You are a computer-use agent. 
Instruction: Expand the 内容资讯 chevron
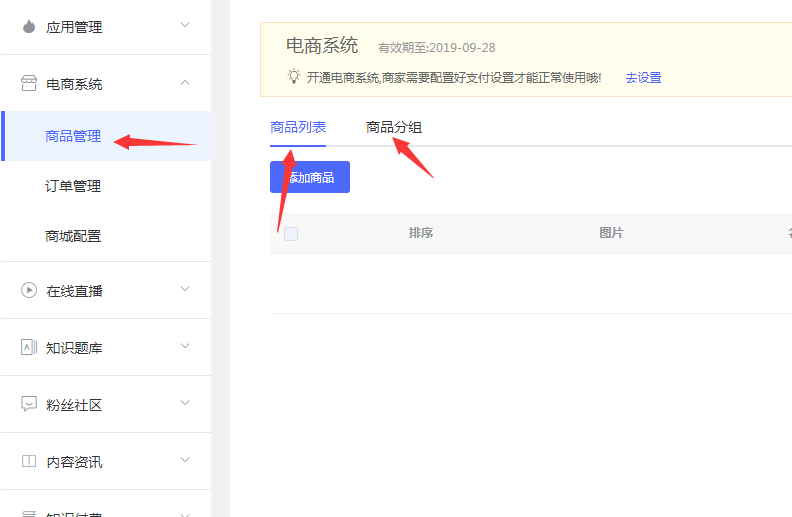coord(185,460)
